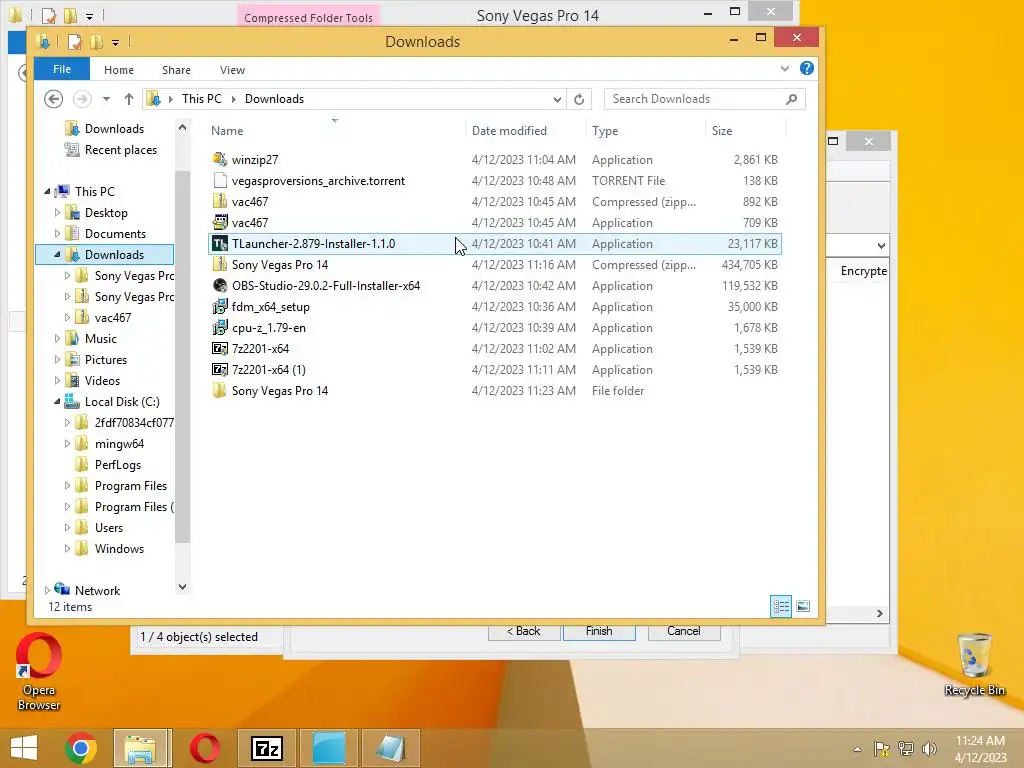Click the vac467 compressed folder icon

[220, 202]
